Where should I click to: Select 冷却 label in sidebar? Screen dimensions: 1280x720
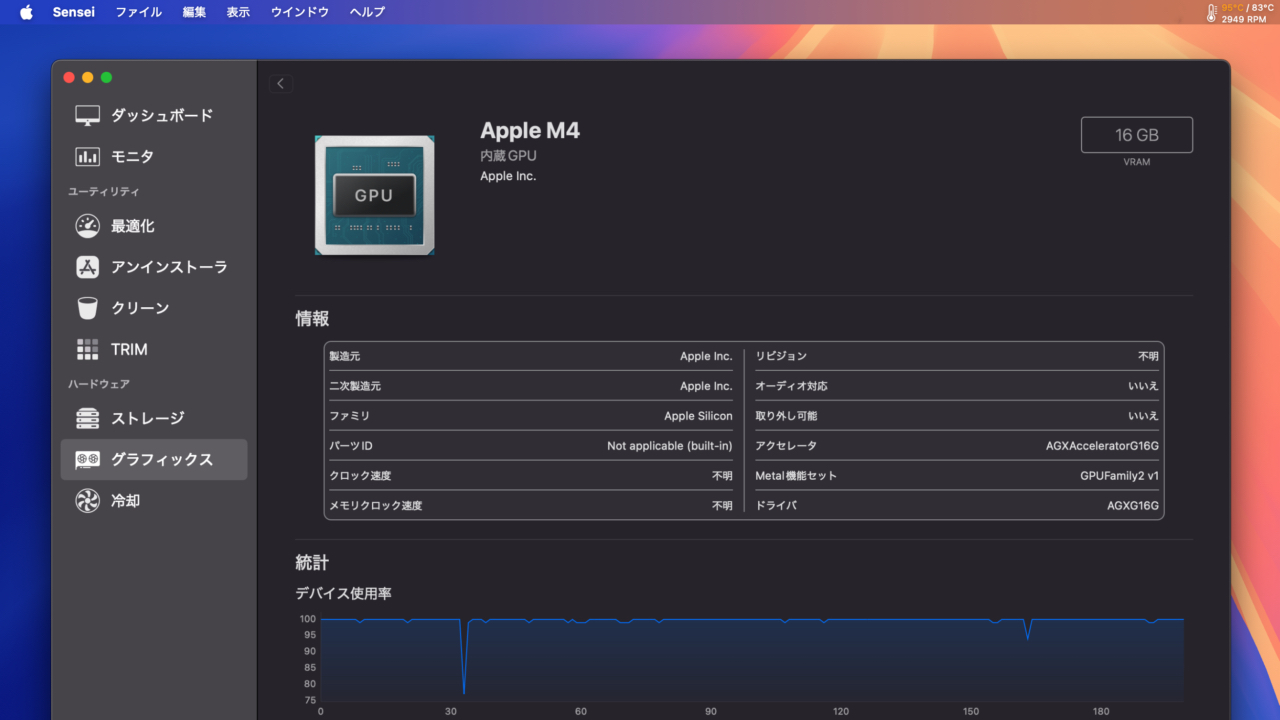click(125, 501)
